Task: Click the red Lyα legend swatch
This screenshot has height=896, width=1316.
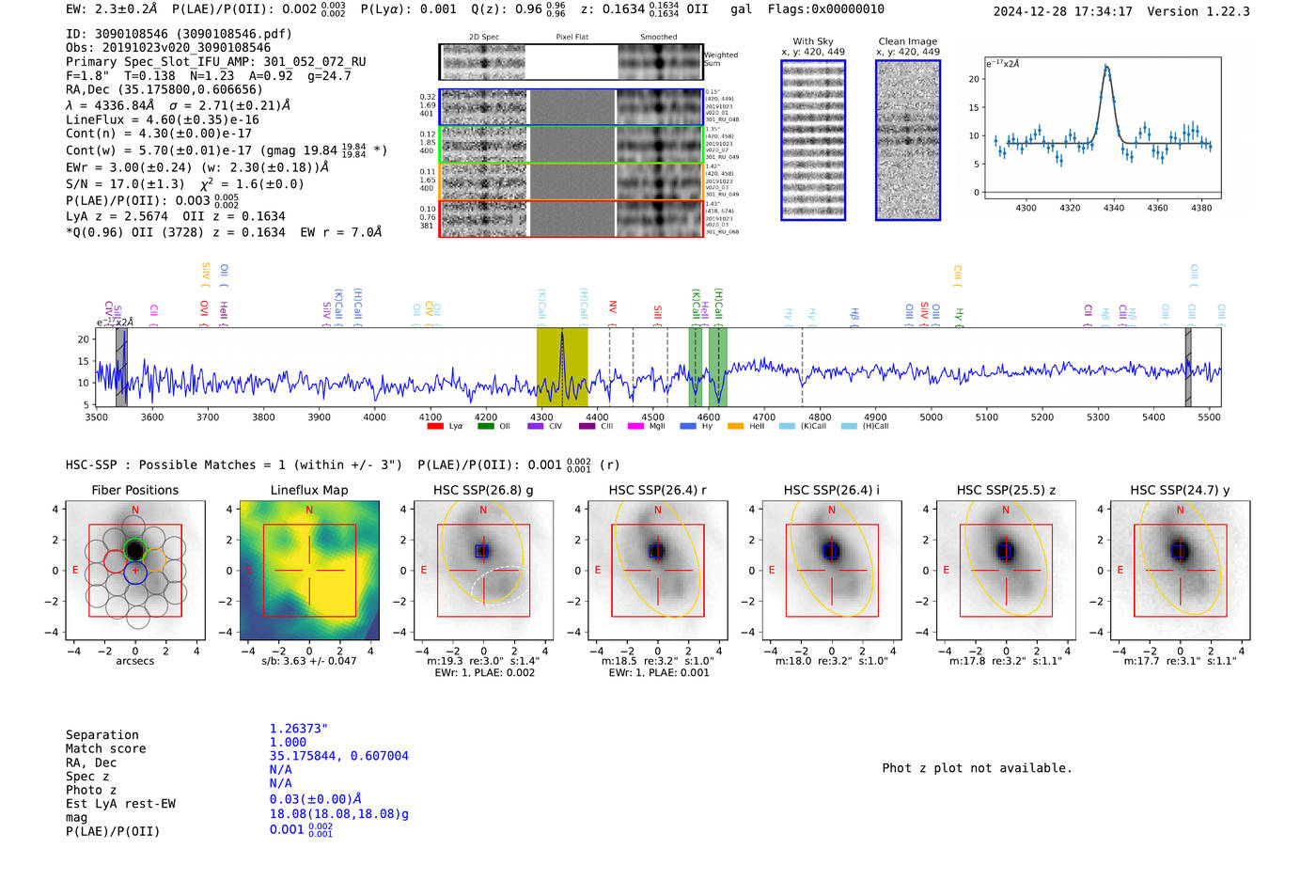Action: [434, 426]
